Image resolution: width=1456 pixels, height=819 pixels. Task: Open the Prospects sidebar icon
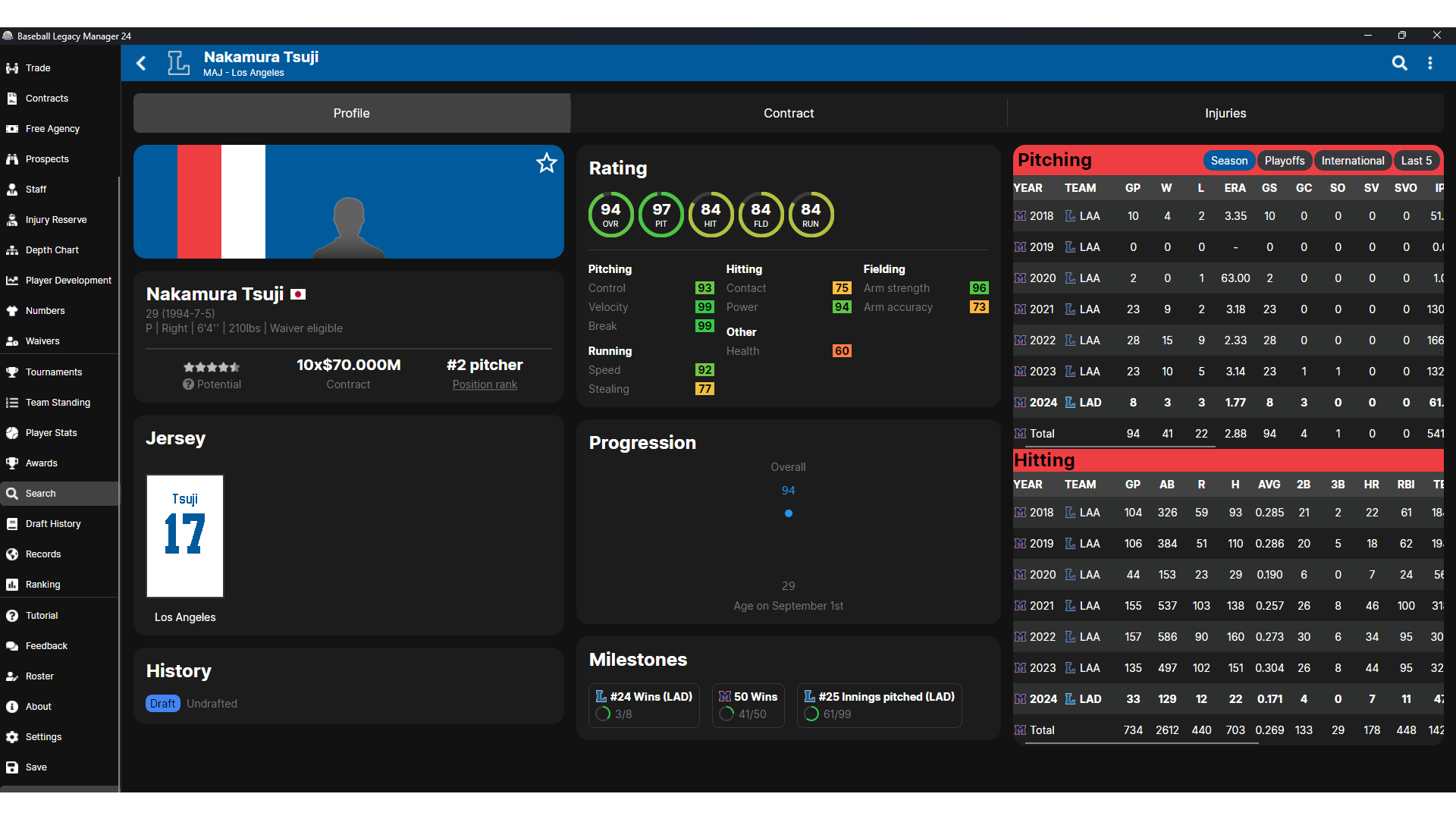(x=12, y=159)
